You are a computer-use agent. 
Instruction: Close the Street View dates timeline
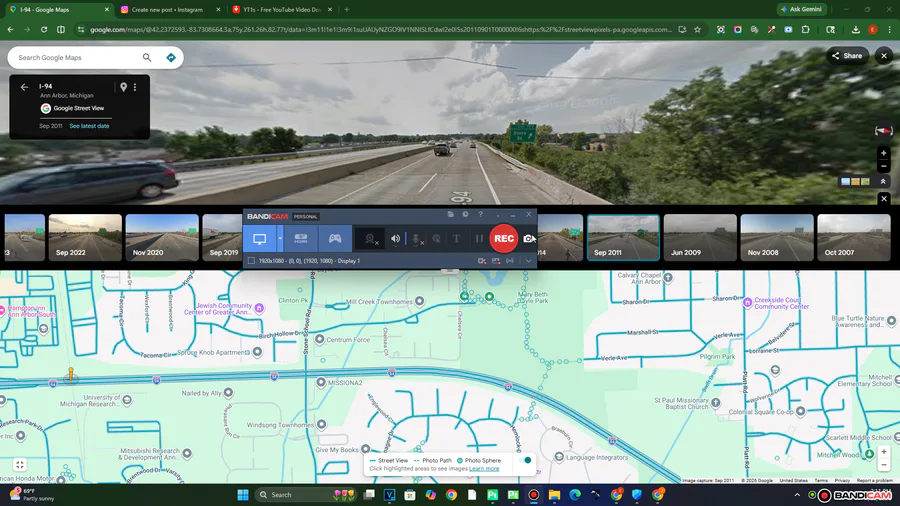click(883, 198)
